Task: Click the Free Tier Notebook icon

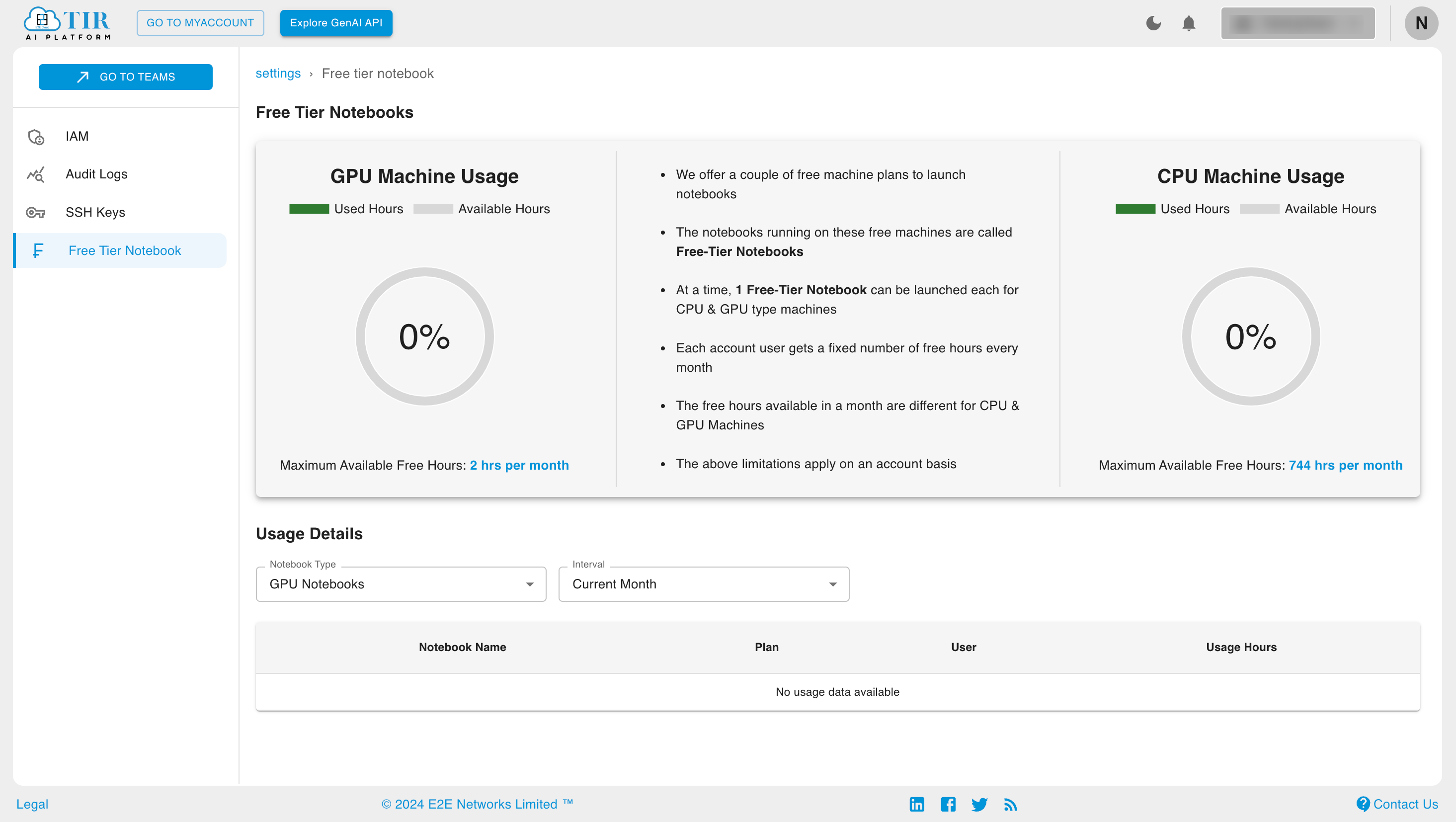Action: (38, 250)
